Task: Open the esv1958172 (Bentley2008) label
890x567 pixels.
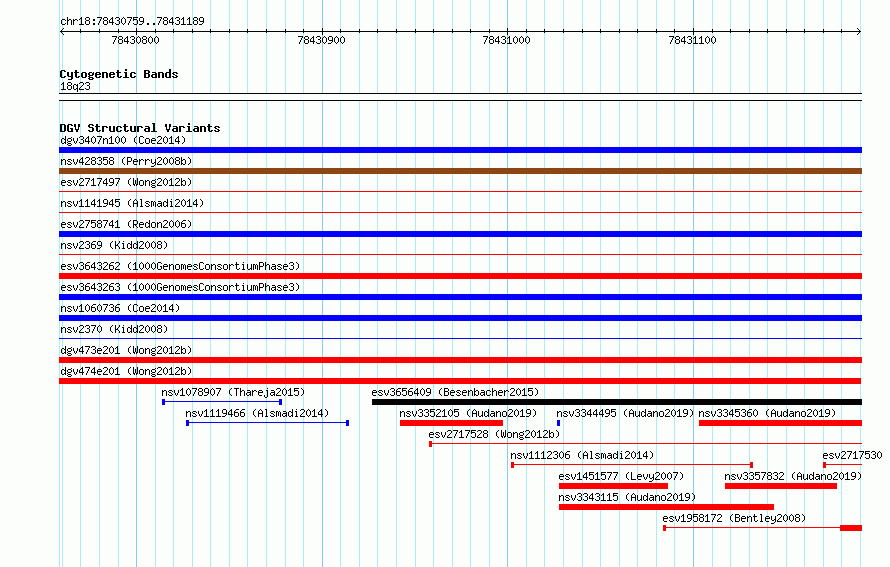Action: tap(734, 518)
